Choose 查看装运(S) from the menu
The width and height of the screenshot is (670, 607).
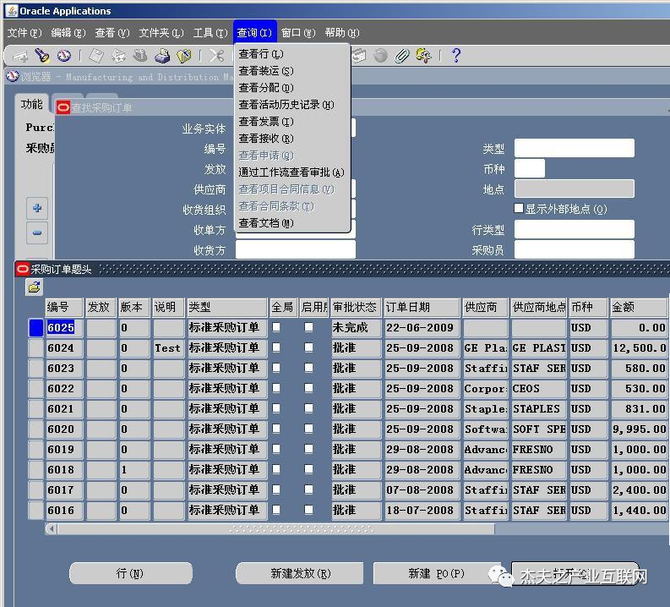point(292,71)
